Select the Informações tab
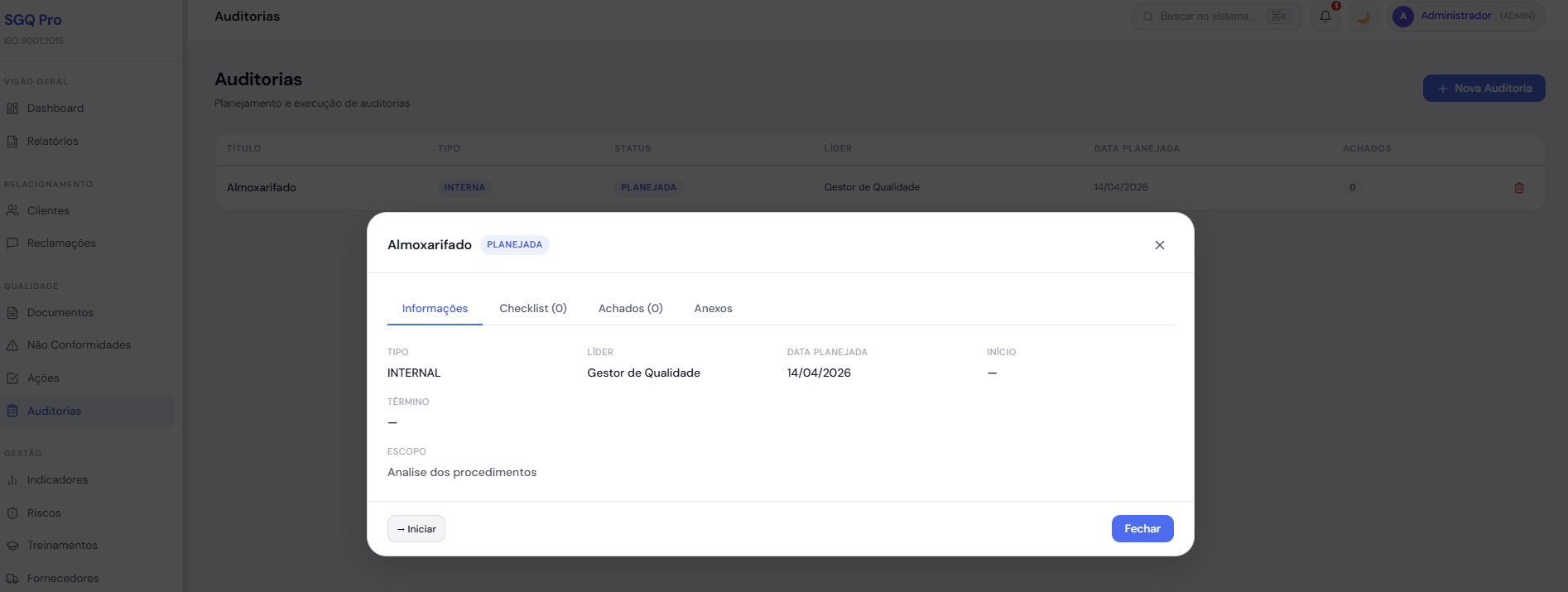1568x592 pixels. [x=435, y=309]
